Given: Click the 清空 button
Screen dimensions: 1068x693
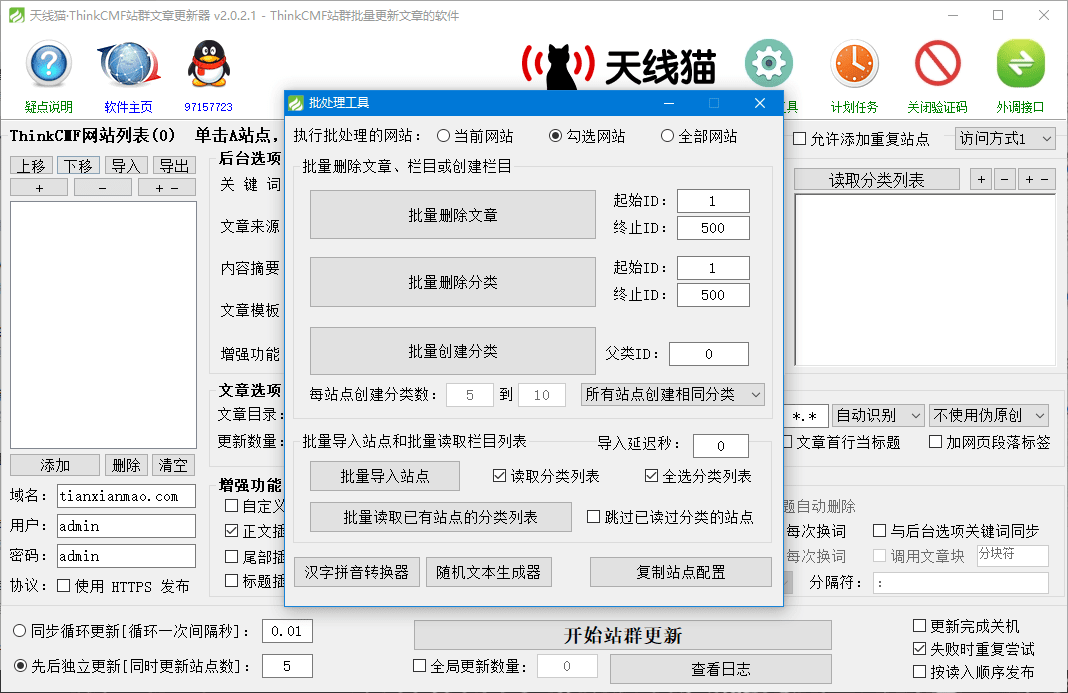Looking at the screenshot, I should (174, 465).
